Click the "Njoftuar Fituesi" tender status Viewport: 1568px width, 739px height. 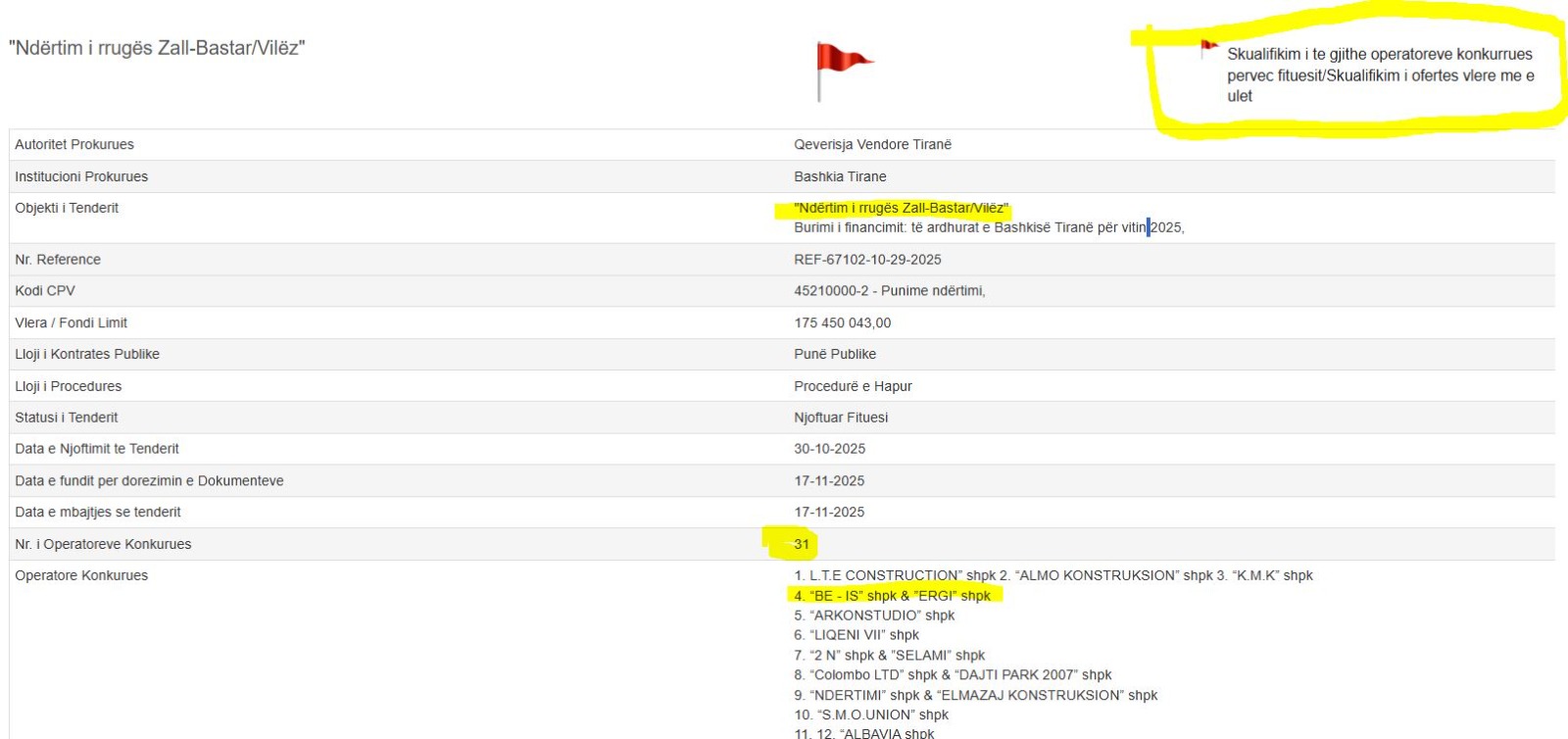point(841,418)
